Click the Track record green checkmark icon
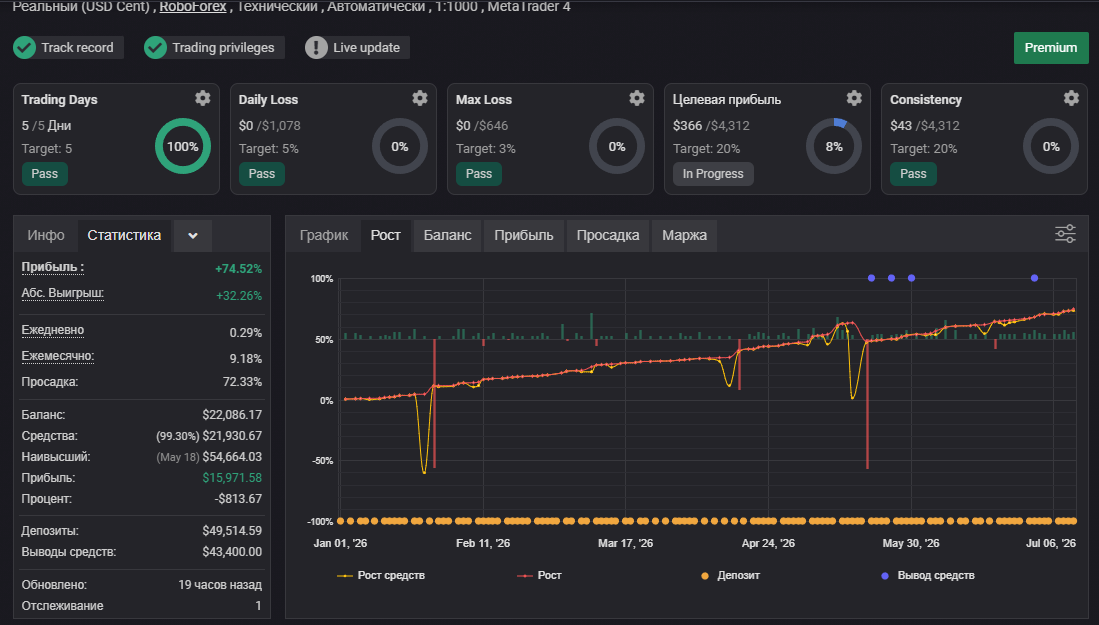This screenshot has height=625, width=1099. [x=25, y=48]
